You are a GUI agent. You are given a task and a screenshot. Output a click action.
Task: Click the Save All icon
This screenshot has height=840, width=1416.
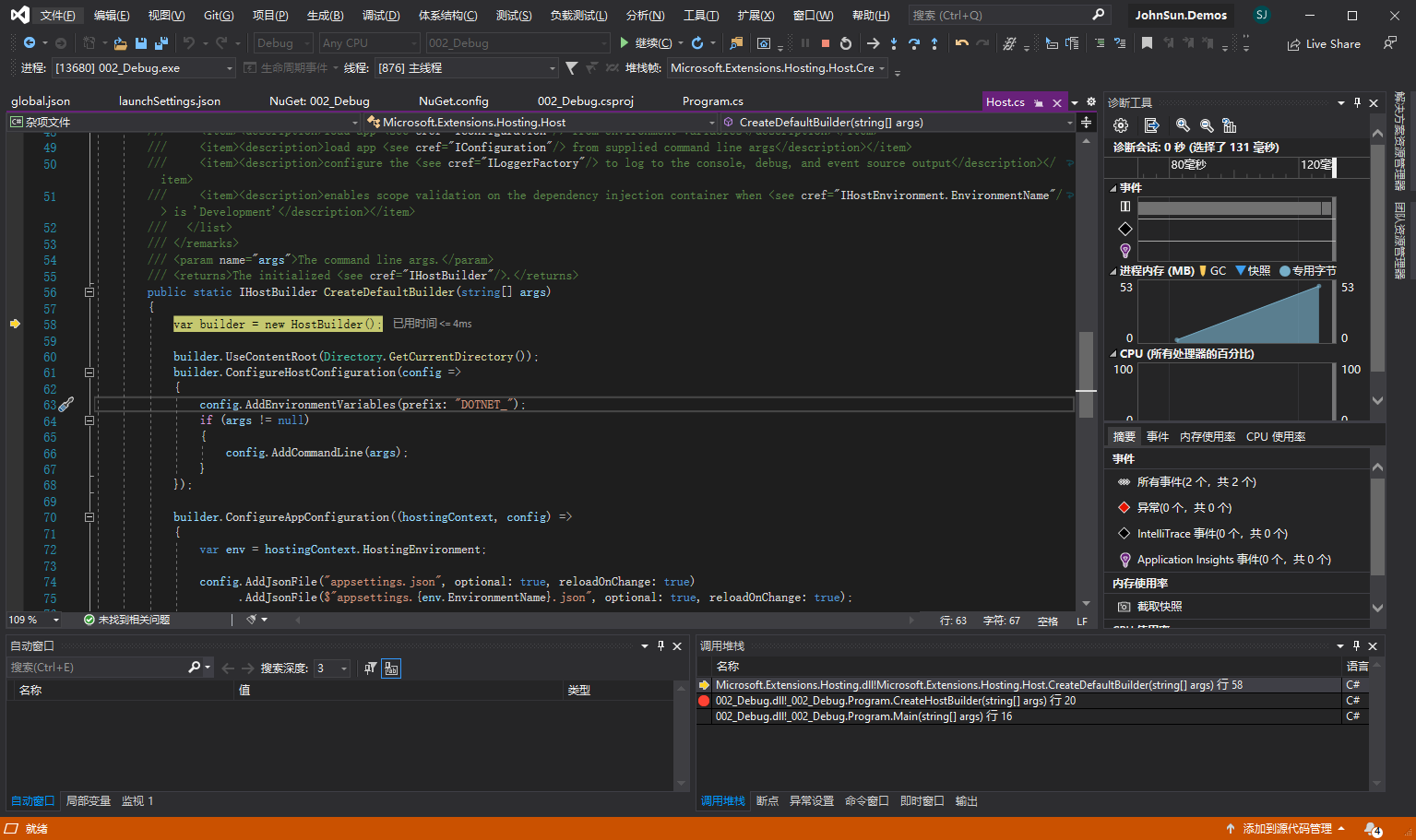tap(161, 43)
